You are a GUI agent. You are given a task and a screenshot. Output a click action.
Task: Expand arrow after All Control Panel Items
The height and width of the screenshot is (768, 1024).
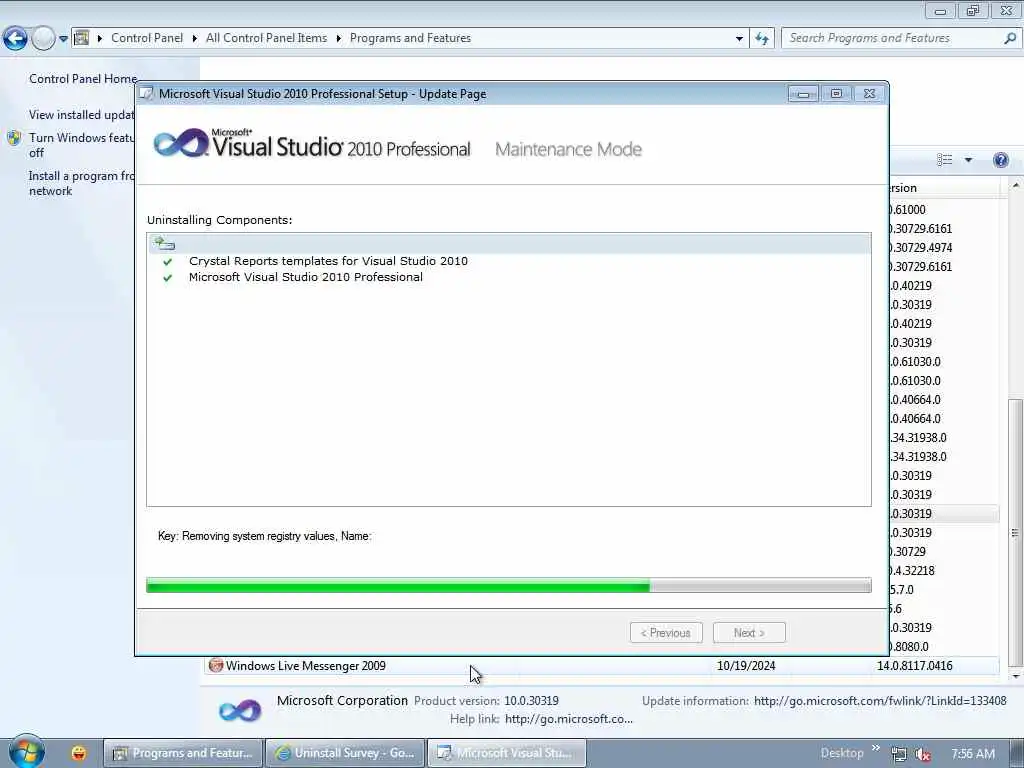click(338, 39)
